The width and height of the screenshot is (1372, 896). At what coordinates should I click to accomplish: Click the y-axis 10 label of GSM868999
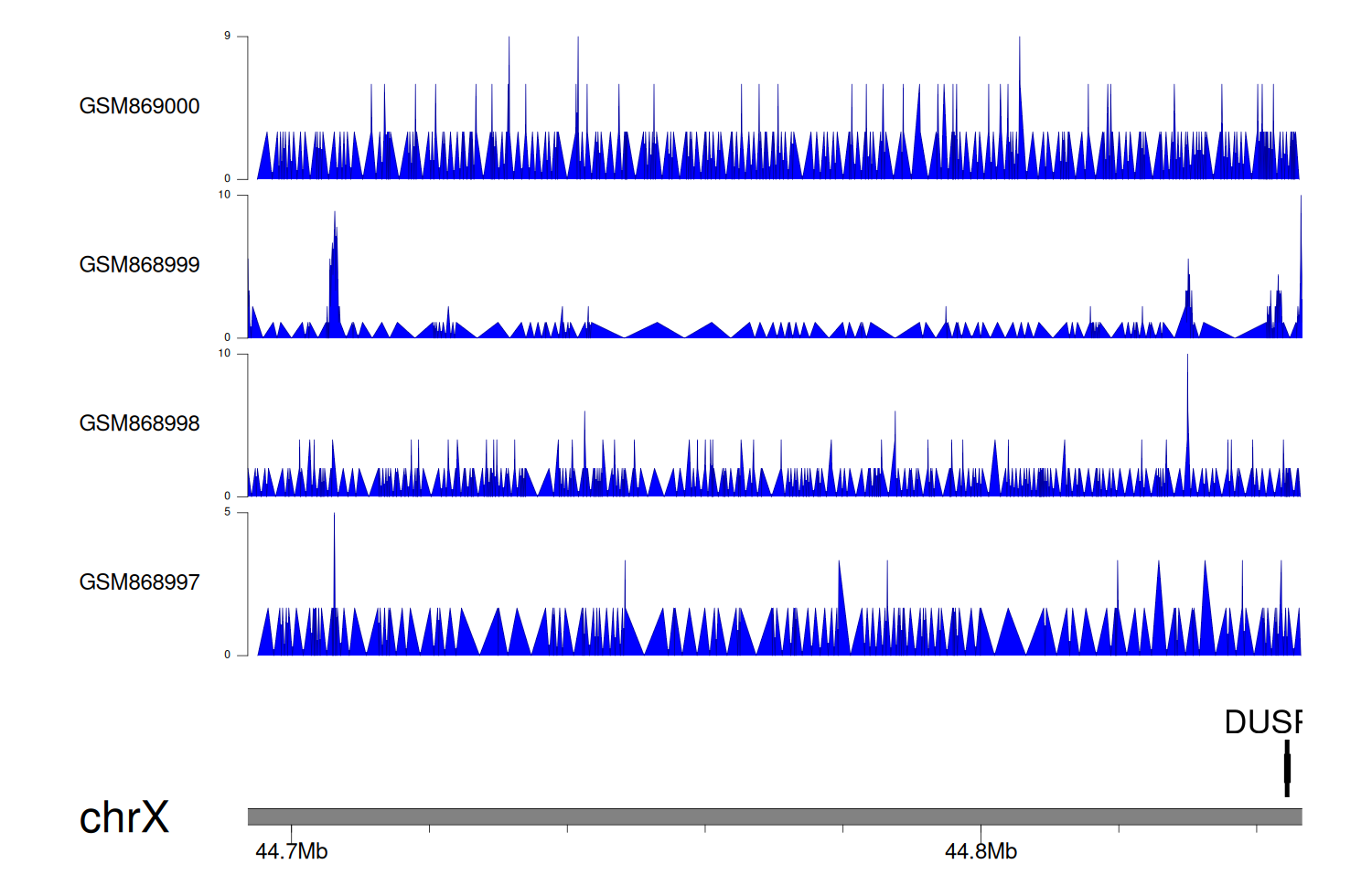tap(224, 195)
